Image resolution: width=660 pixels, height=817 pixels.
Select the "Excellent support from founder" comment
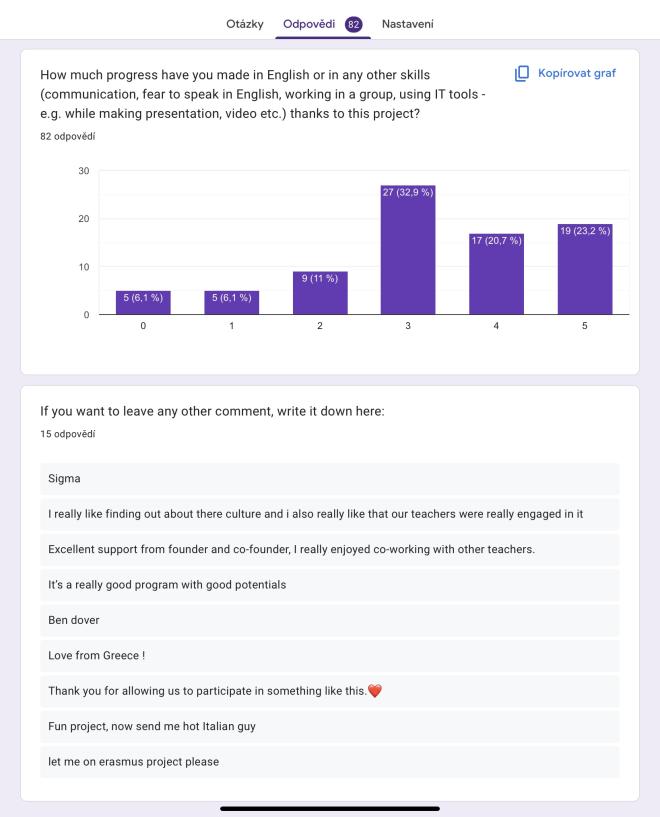(x=330, y=549)
